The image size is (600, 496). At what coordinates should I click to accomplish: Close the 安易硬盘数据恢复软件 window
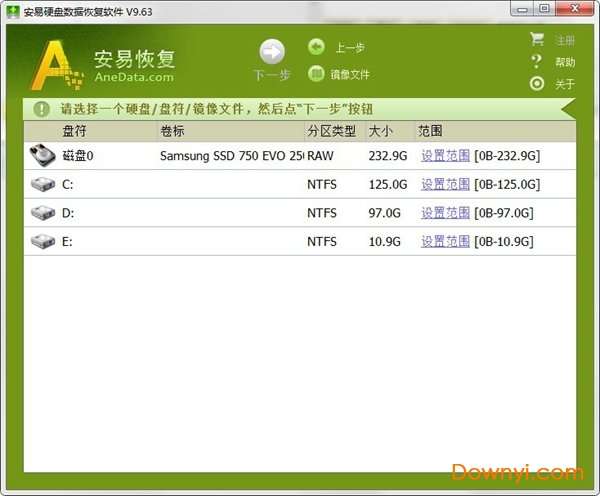[x=575, y=8]
